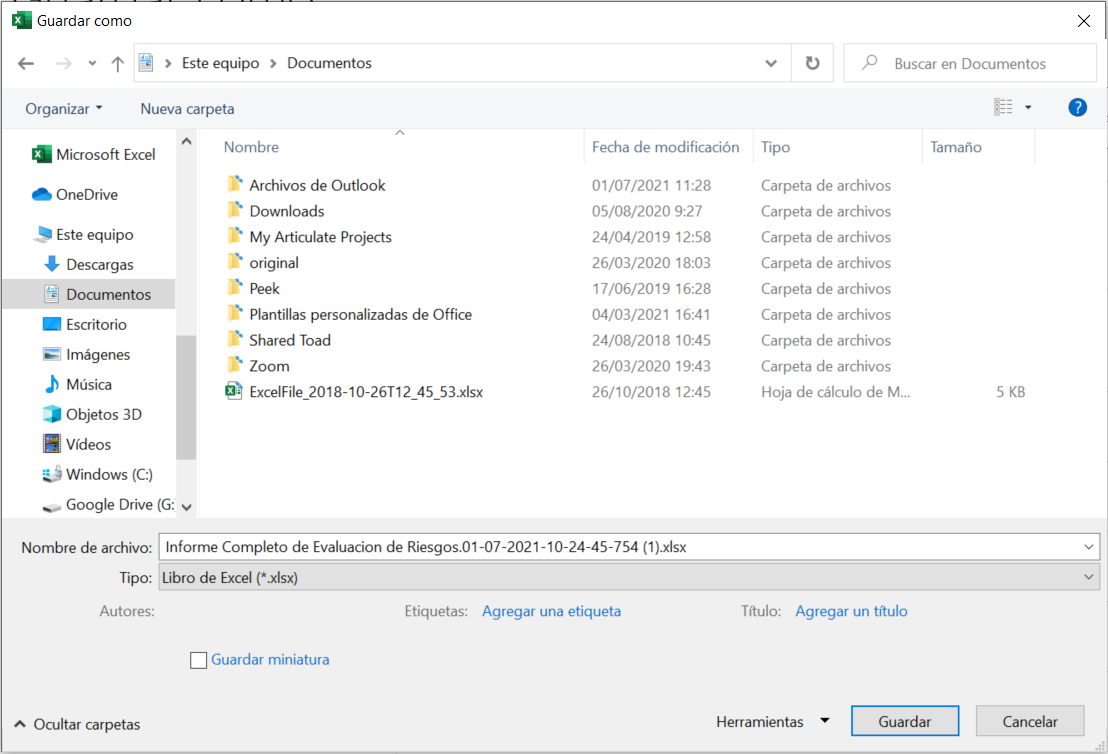Screen dimensions: 1108x754
Task: Enable the Guardar miniatura checkbox
Action: click(199, 660)
